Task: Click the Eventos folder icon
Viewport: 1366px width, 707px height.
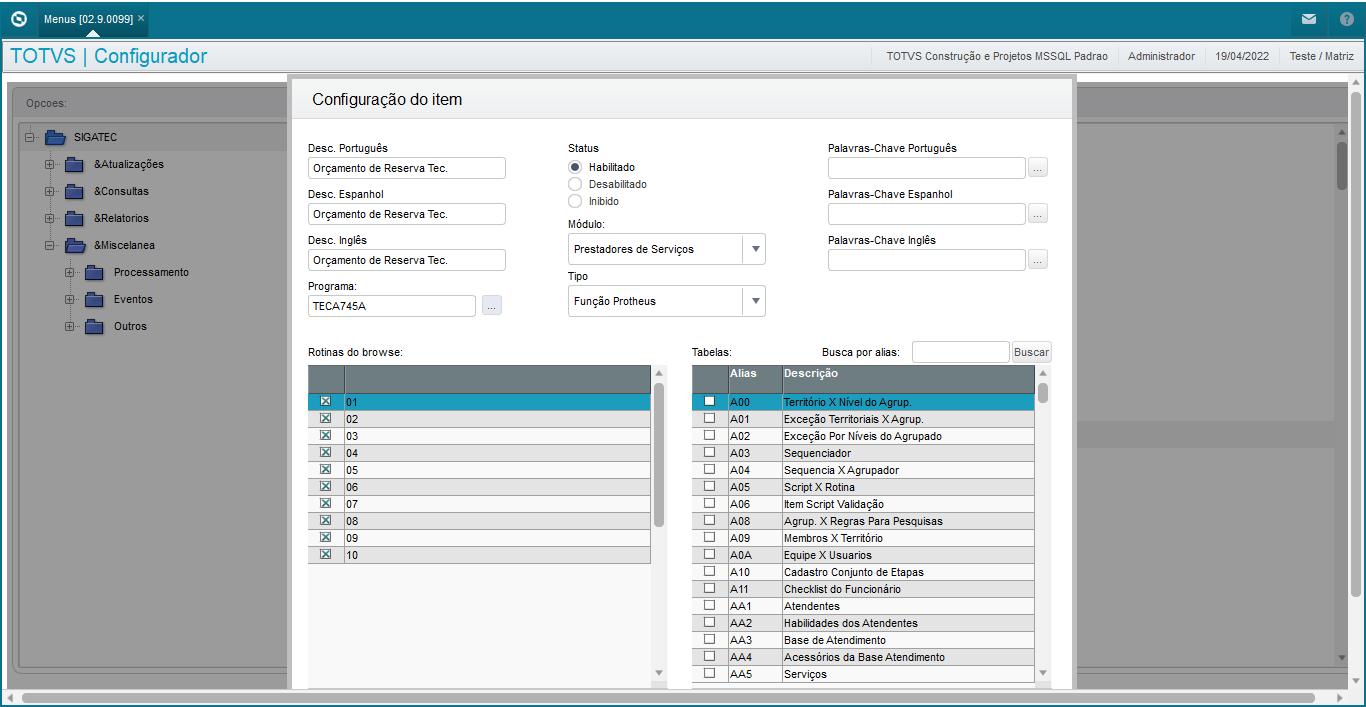Action: [95, 299]
